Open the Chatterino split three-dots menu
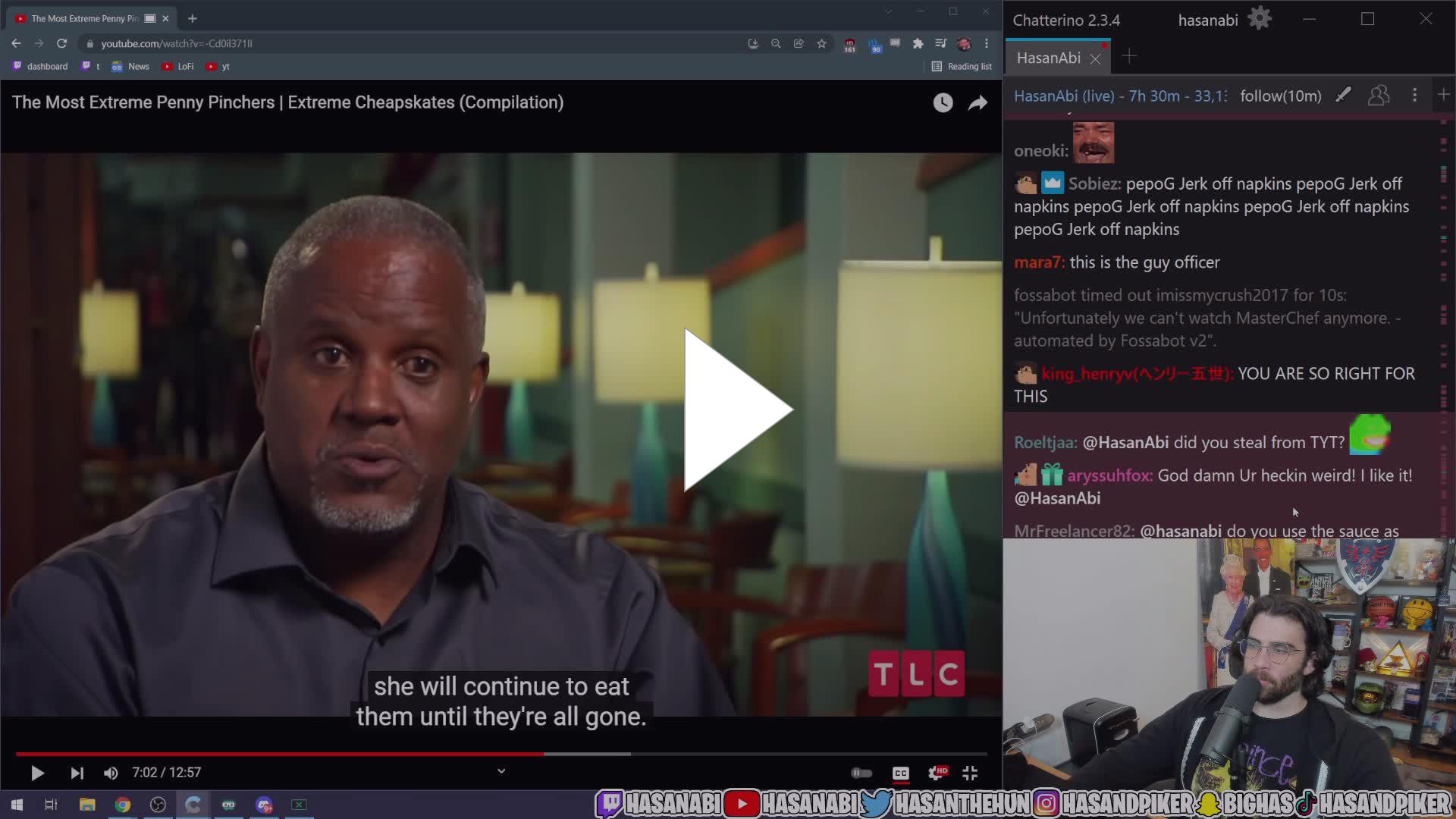Viewport: 1456px width, 819px height. coord(1414,96)
